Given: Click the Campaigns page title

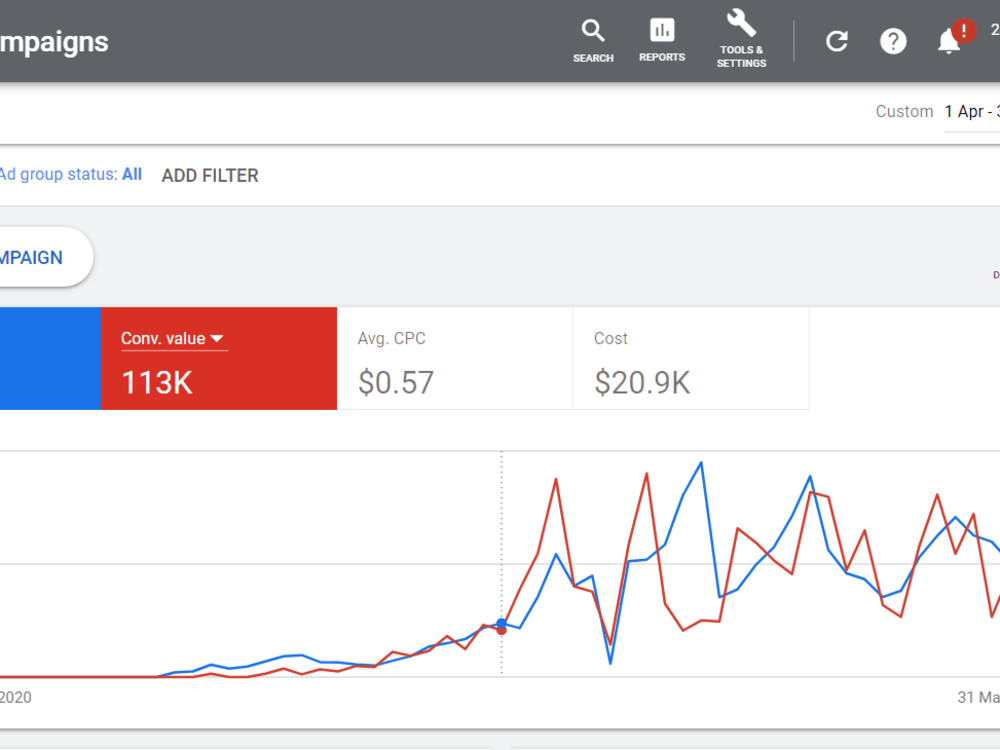Looking at the screenshot, I should (54, 43).
